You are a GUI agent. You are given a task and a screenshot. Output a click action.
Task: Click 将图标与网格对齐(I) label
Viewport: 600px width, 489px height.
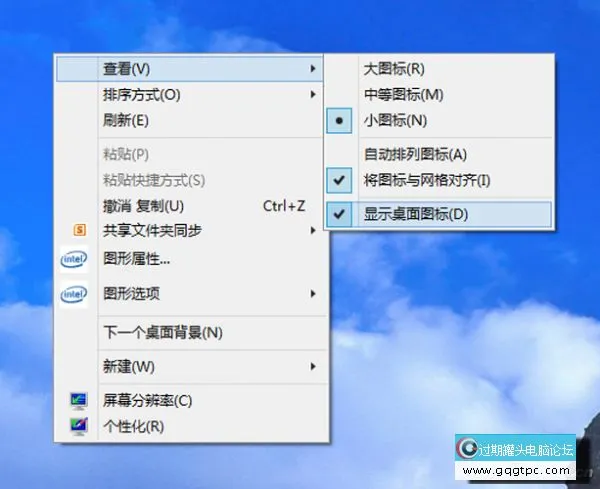[427, 180]
